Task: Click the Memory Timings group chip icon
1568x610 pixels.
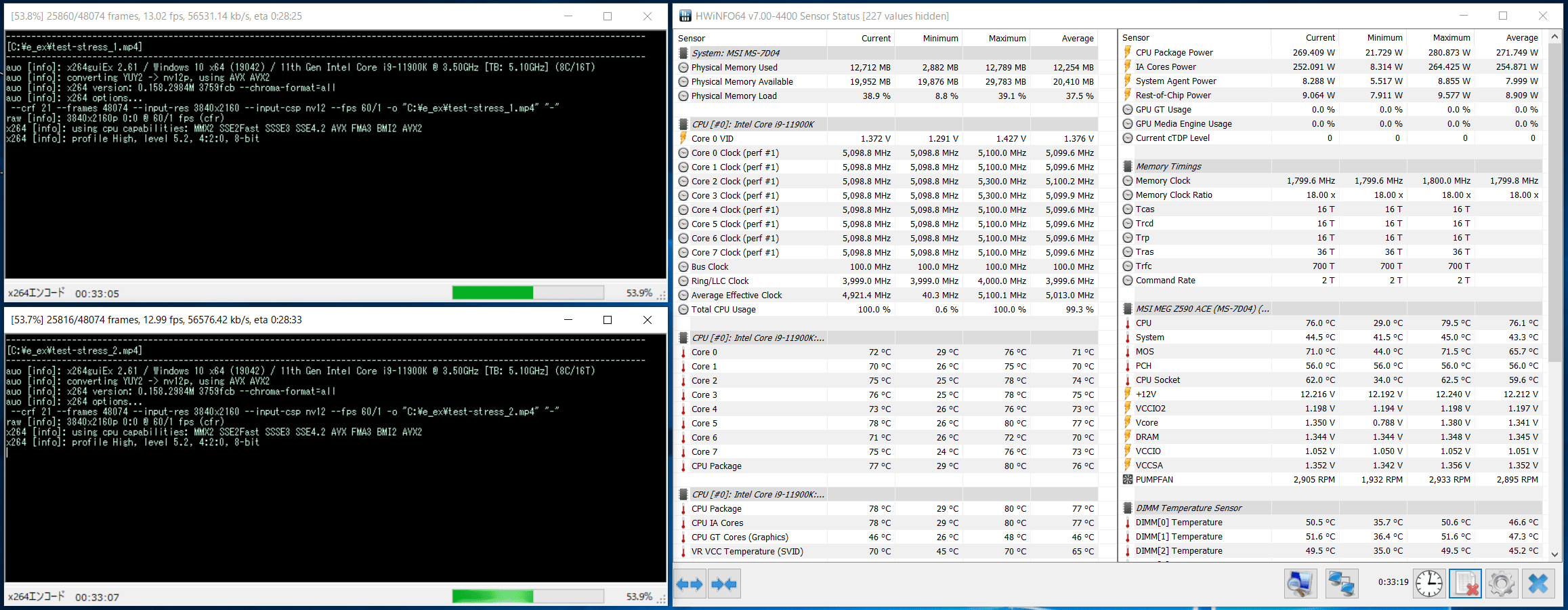Action: click(x=1128, y=166)
